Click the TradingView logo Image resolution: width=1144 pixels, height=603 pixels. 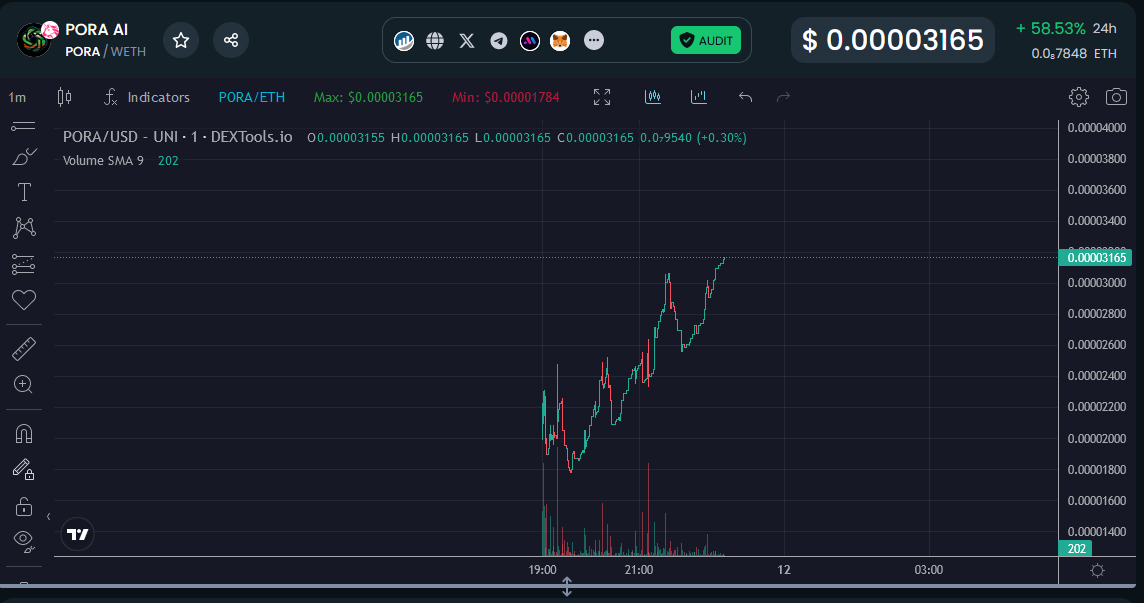(x=77, y=534)
